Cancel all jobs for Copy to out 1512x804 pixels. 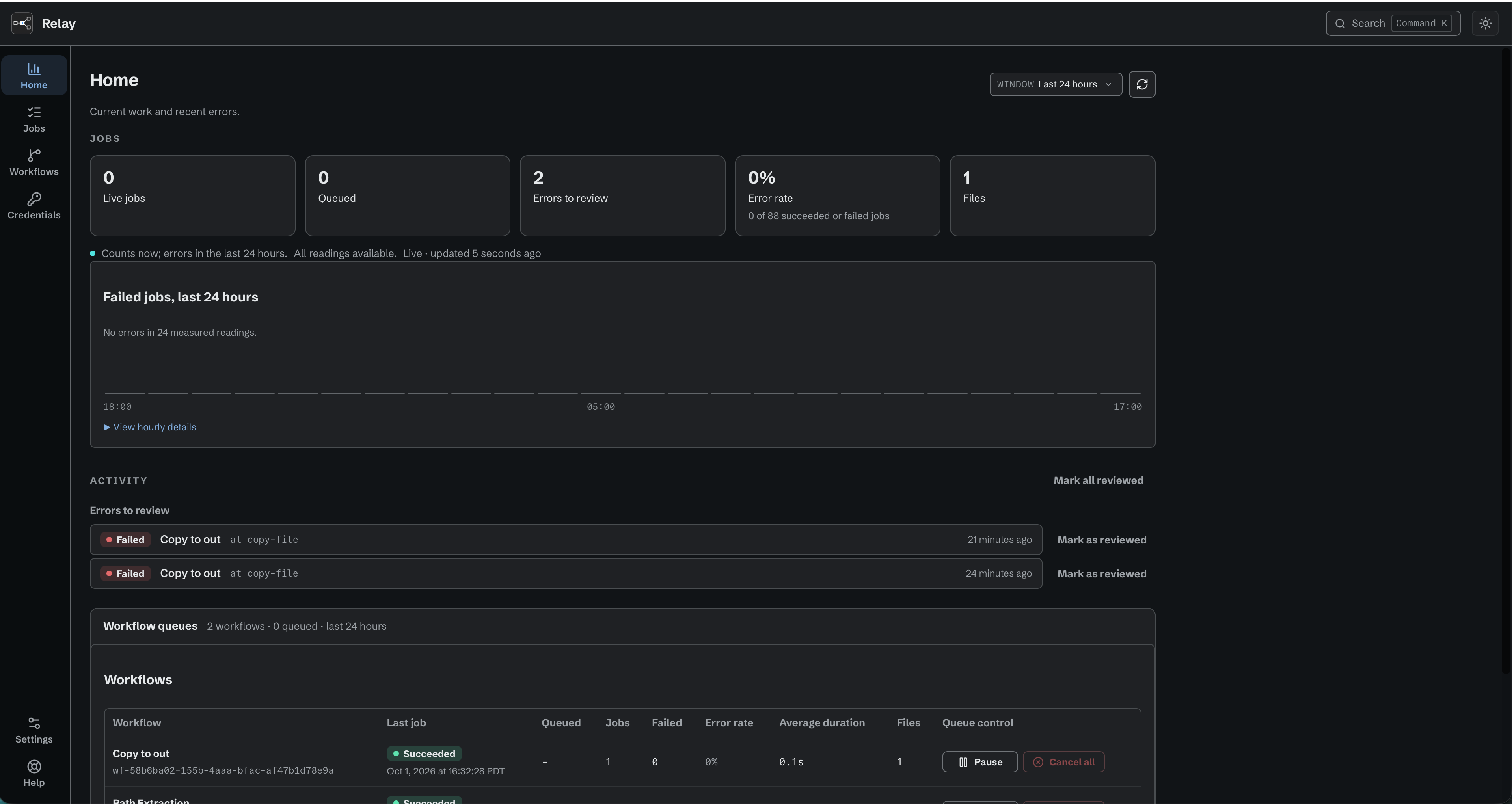[x=1063, y=762]
